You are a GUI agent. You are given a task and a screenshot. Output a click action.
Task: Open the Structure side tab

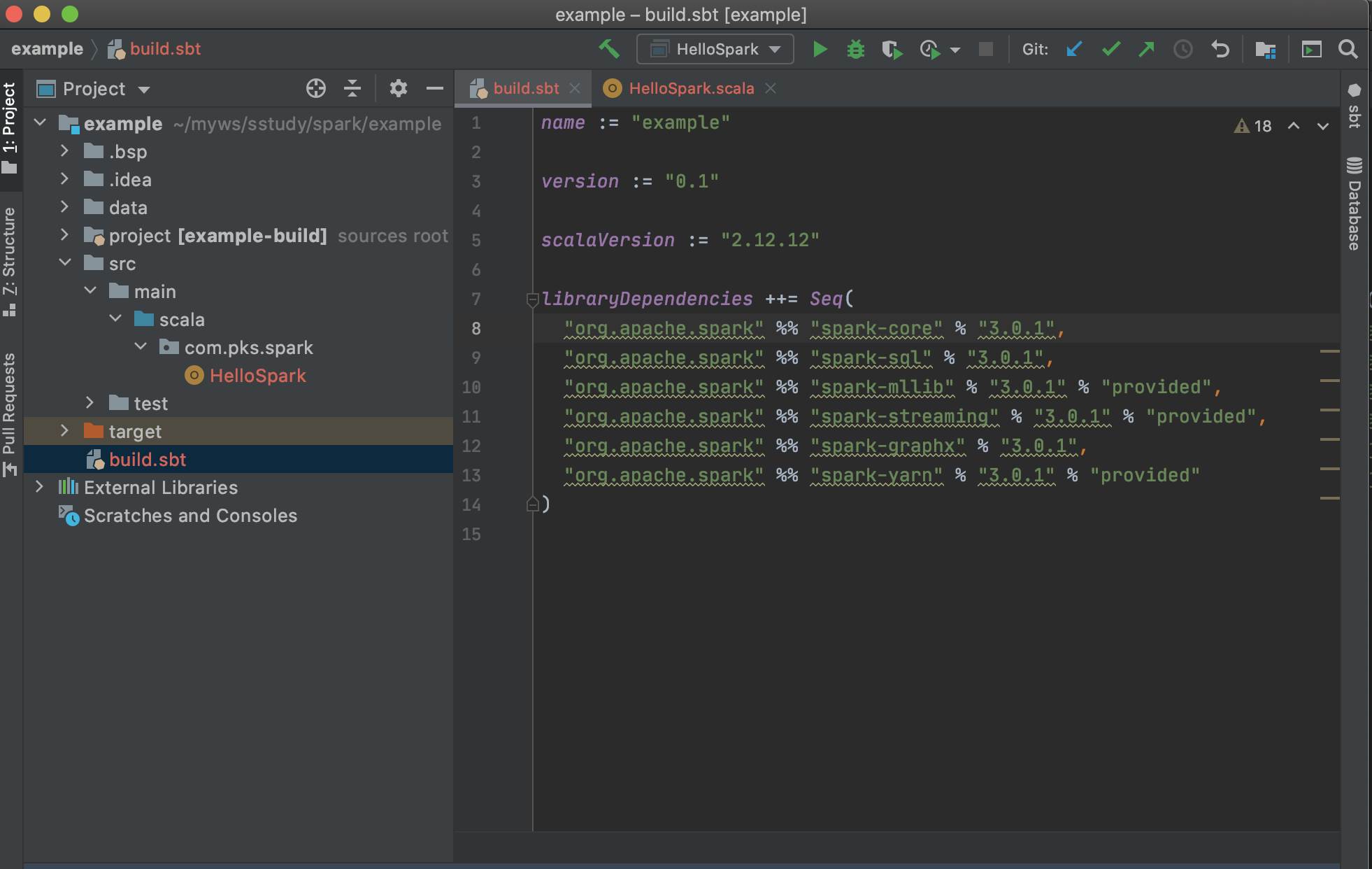tap(10, 261)
